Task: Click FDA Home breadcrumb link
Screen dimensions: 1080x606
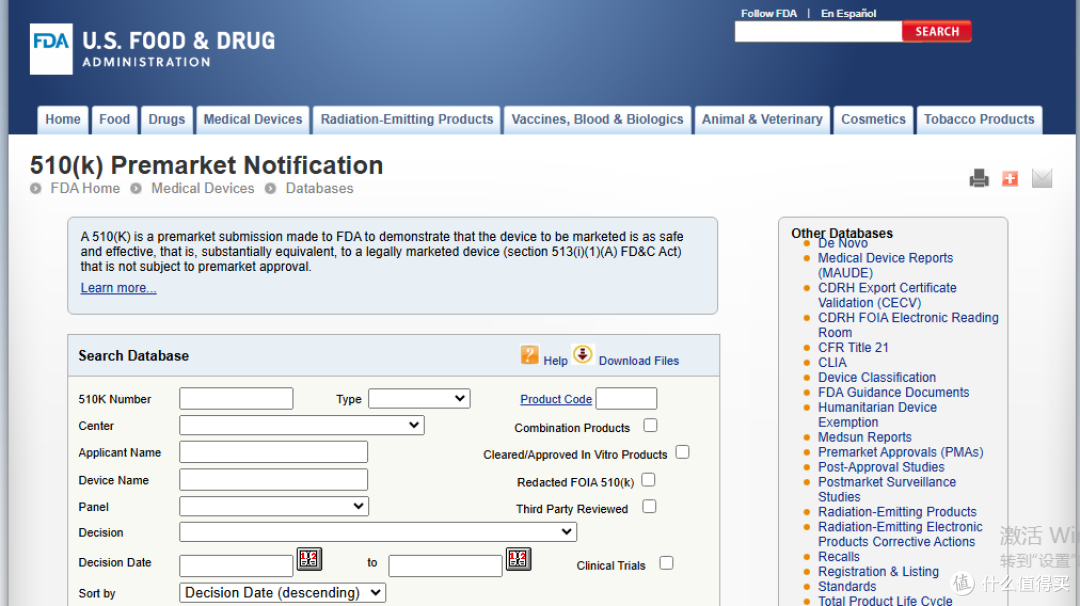Action: pyautogui.click(x=85, y=189)
